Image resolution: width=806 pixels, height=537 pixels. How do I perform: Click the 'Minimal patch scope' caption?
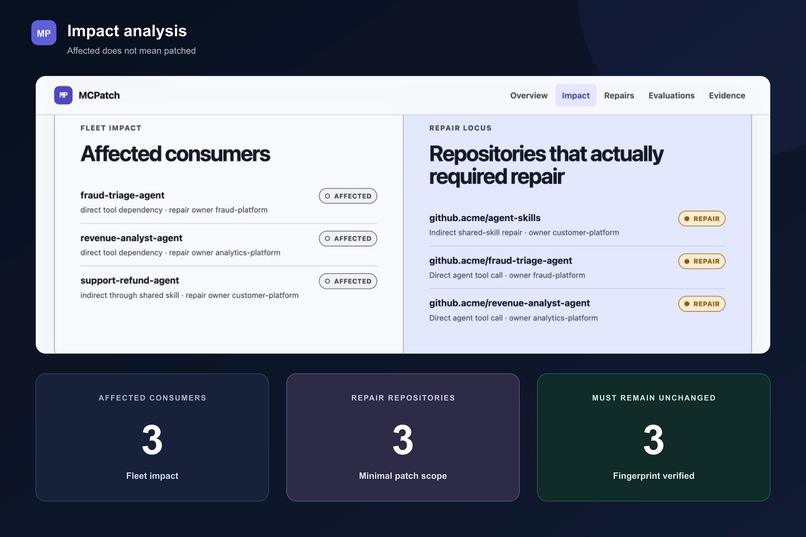tap(403, 476)
